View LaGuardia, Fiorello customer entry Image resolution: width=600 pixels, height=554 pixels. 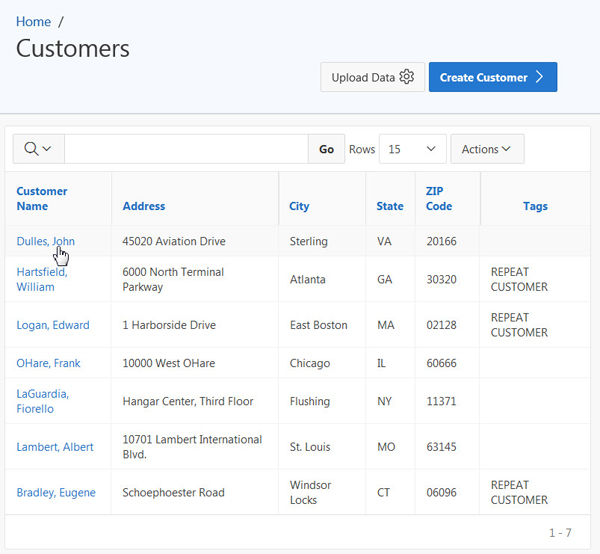43,401
